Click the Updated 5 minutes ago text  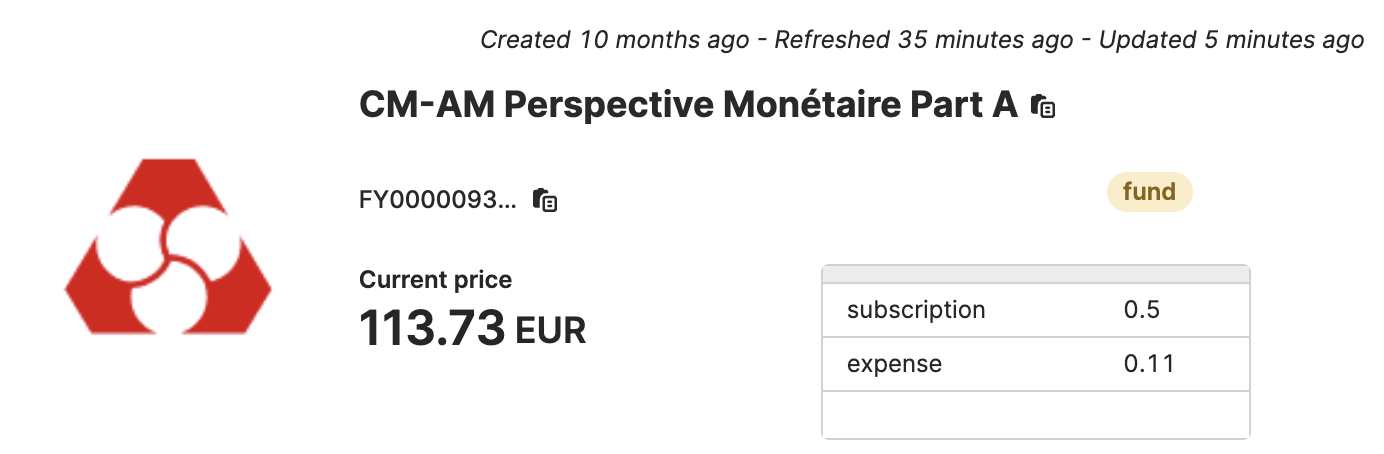(x=1231, y=40)
